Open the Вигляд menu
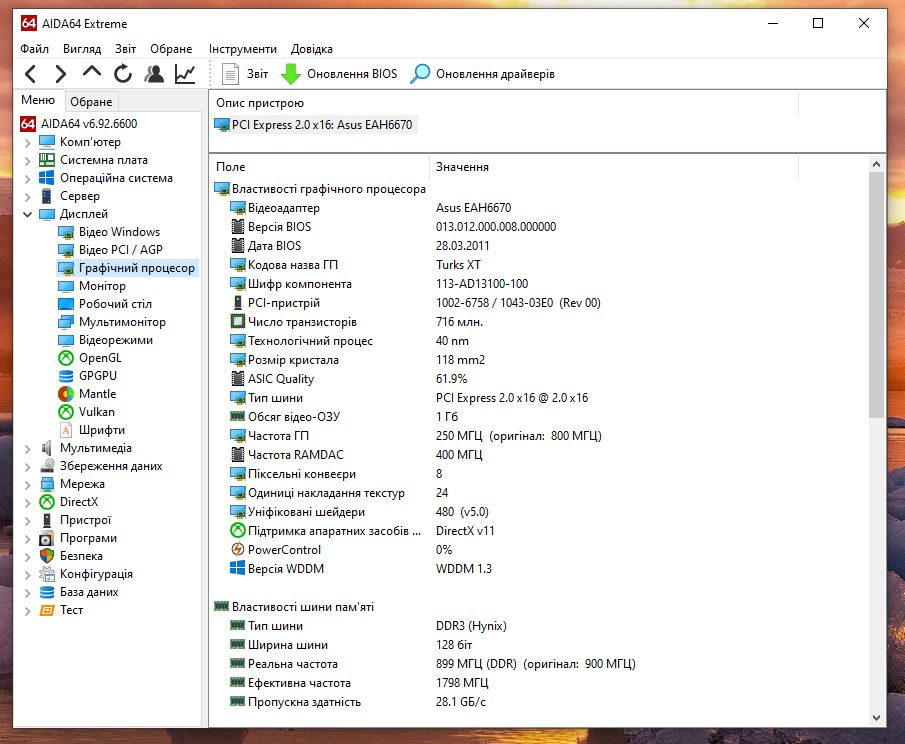 click(82, 49)
